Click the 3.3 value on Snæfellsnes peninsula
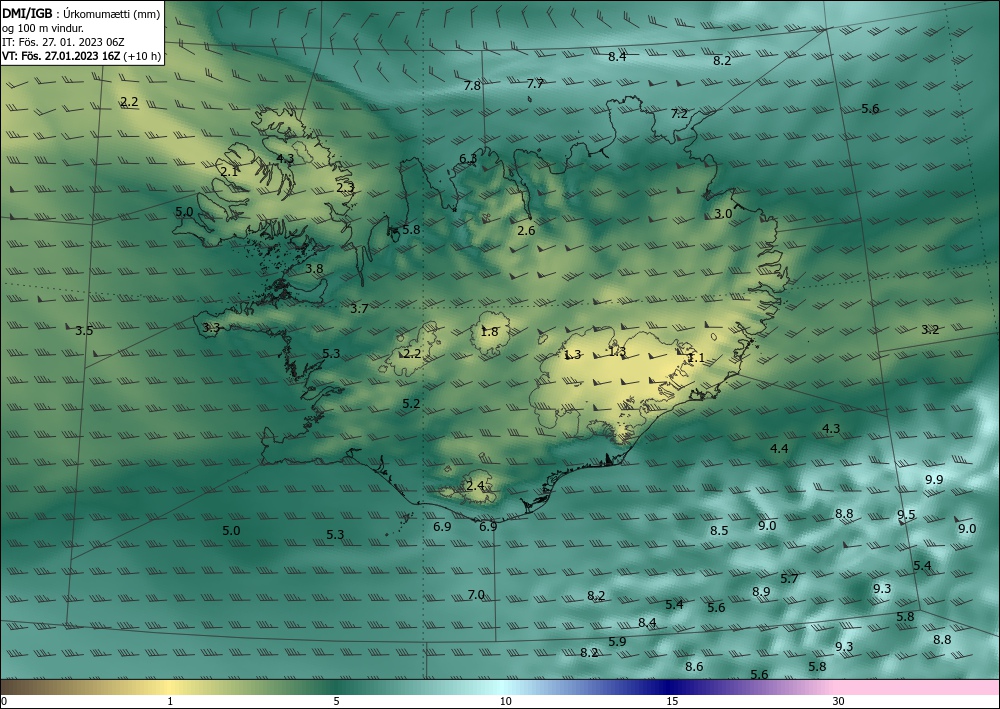Viewport: 1000px width, 709px height. pos(211,328)
